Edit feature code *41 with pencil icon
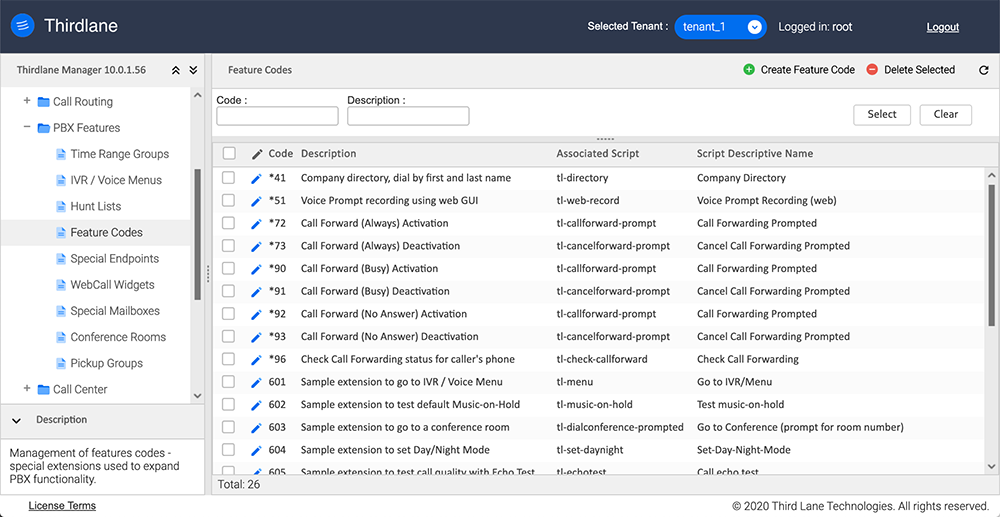 256,178
